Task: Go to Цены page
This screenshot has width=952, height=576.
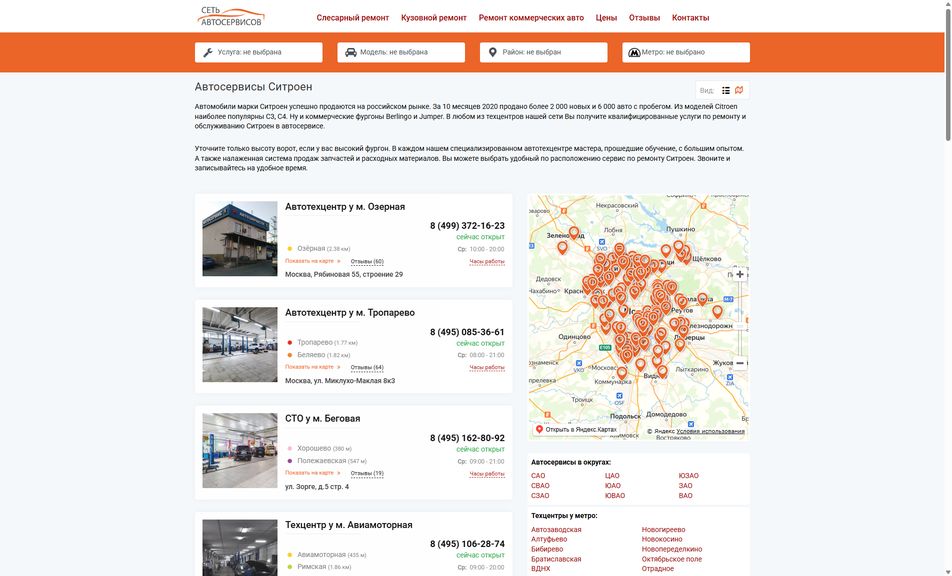Action: tap(606, 18)
